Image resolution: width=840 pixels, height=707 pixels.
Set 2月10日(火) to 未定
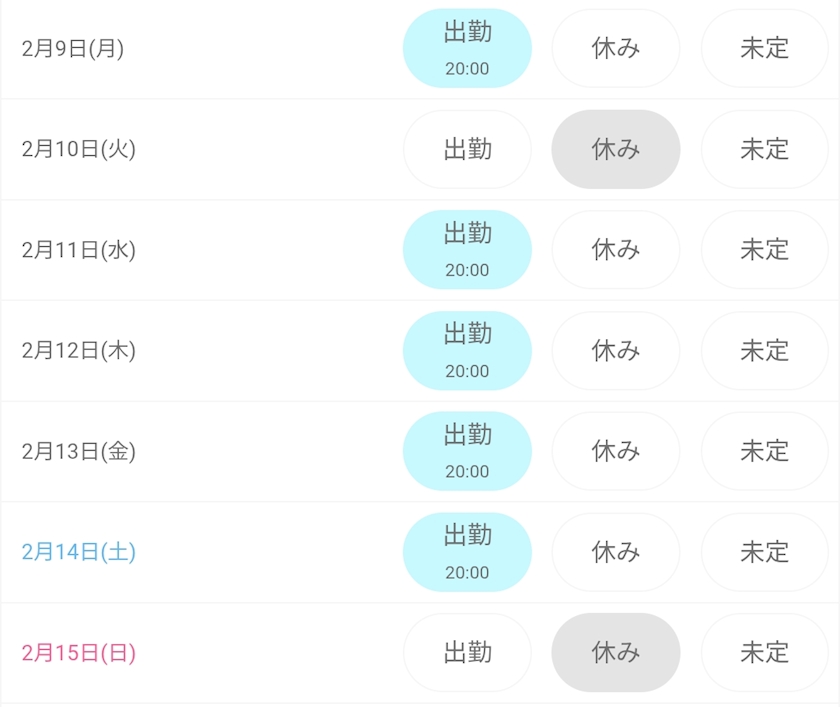pos(765,149)
